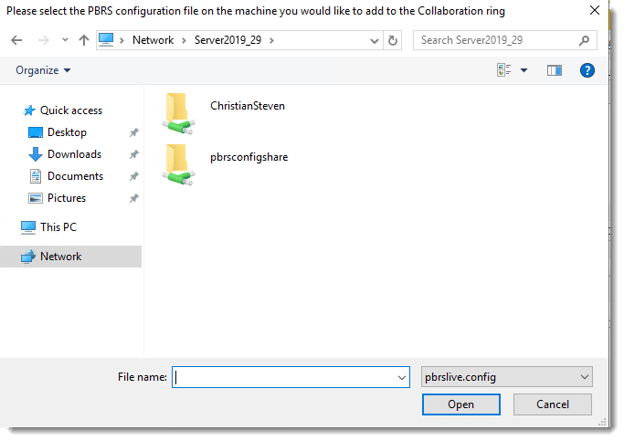624x441 pixels.
Task: Refresh the Server2019_29 folder view
Action: tap(392, 41)
